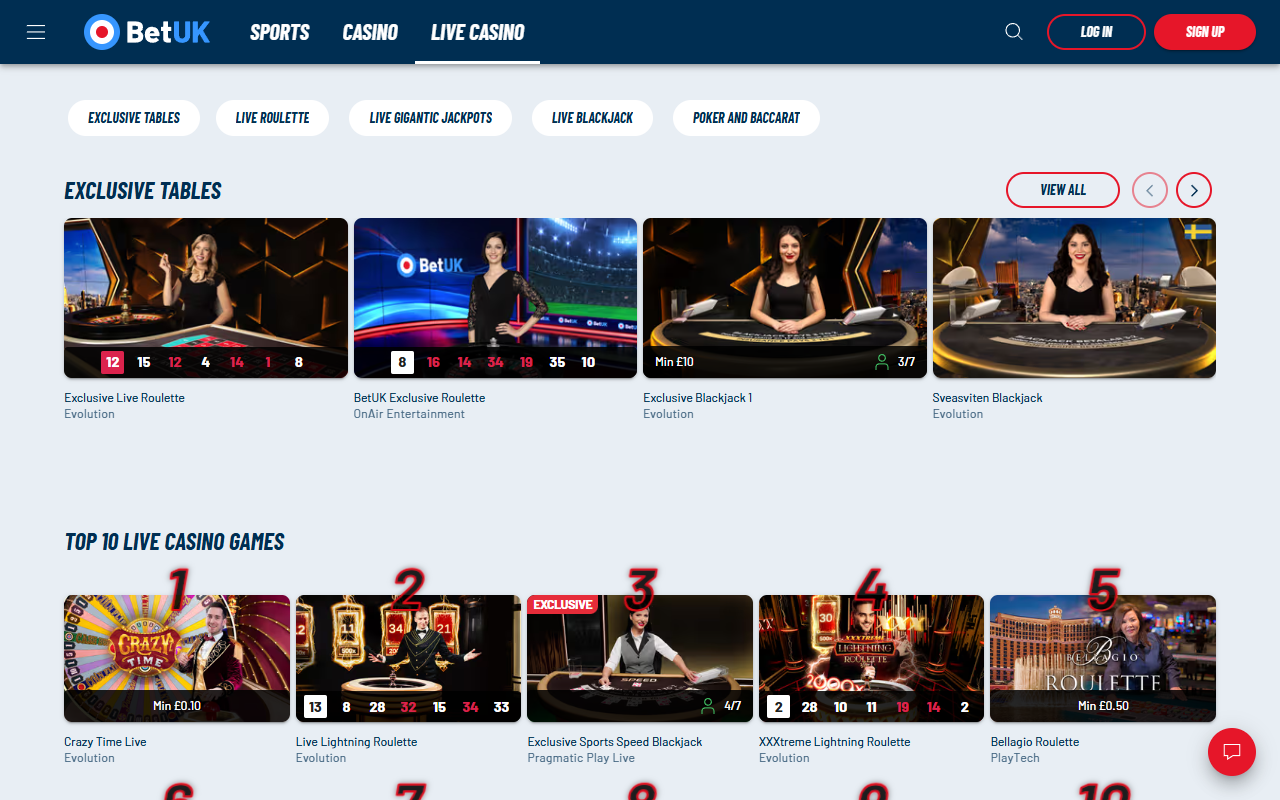Click seat icon on Sports Speed Blackjack
Viewport: 1280px width, 800px height.
pos(708,707)
